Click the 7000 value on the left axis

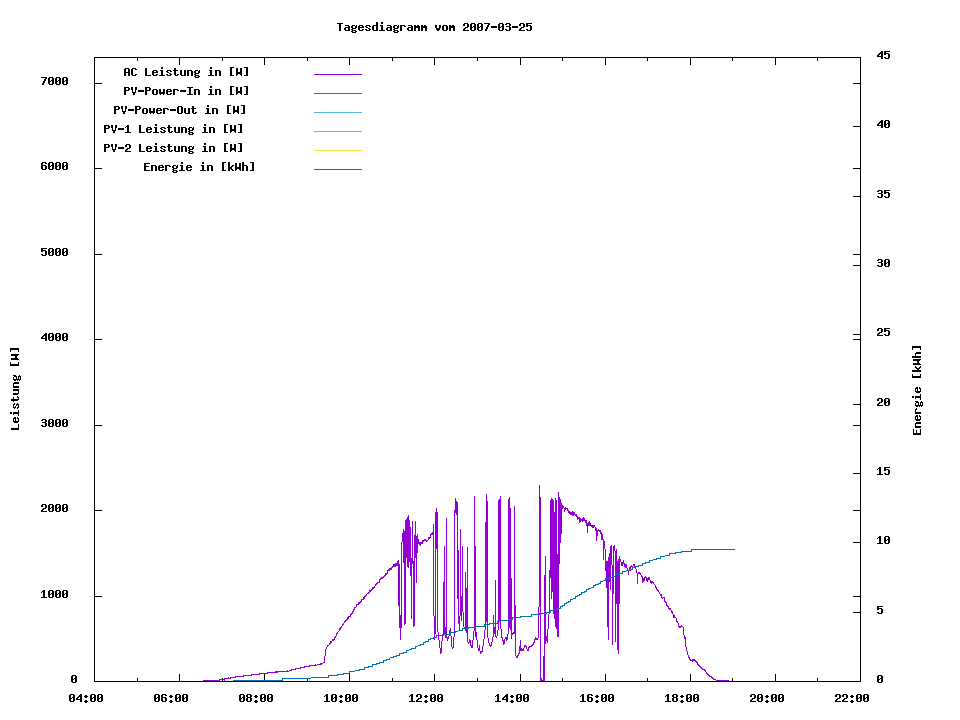pos(53,81)
